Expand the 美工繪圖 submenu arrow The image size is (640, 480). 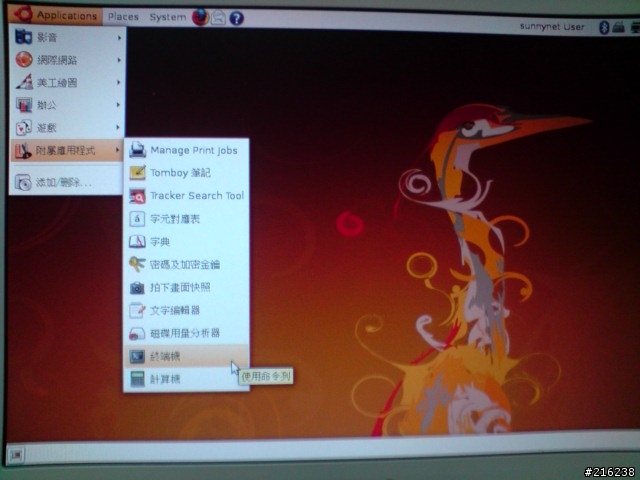(x=119, y=82)
